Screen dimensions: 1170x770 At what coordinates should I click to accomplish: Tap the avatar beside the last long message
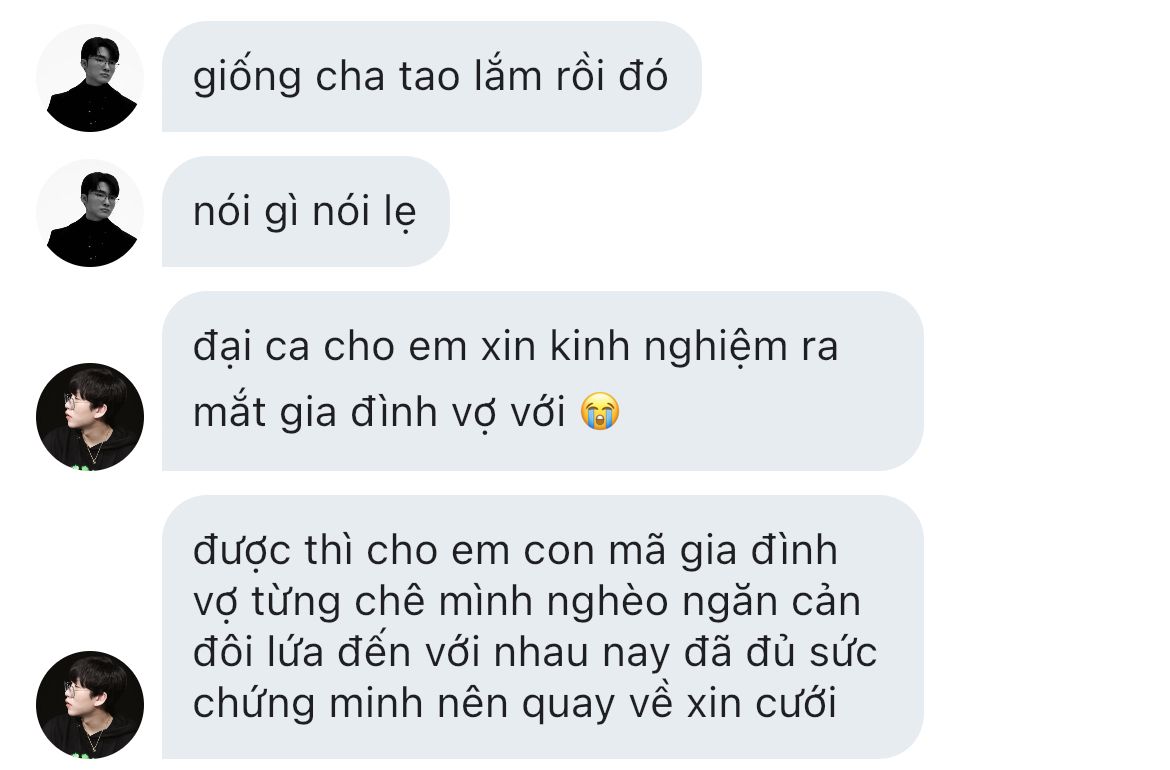pos(90,704)
